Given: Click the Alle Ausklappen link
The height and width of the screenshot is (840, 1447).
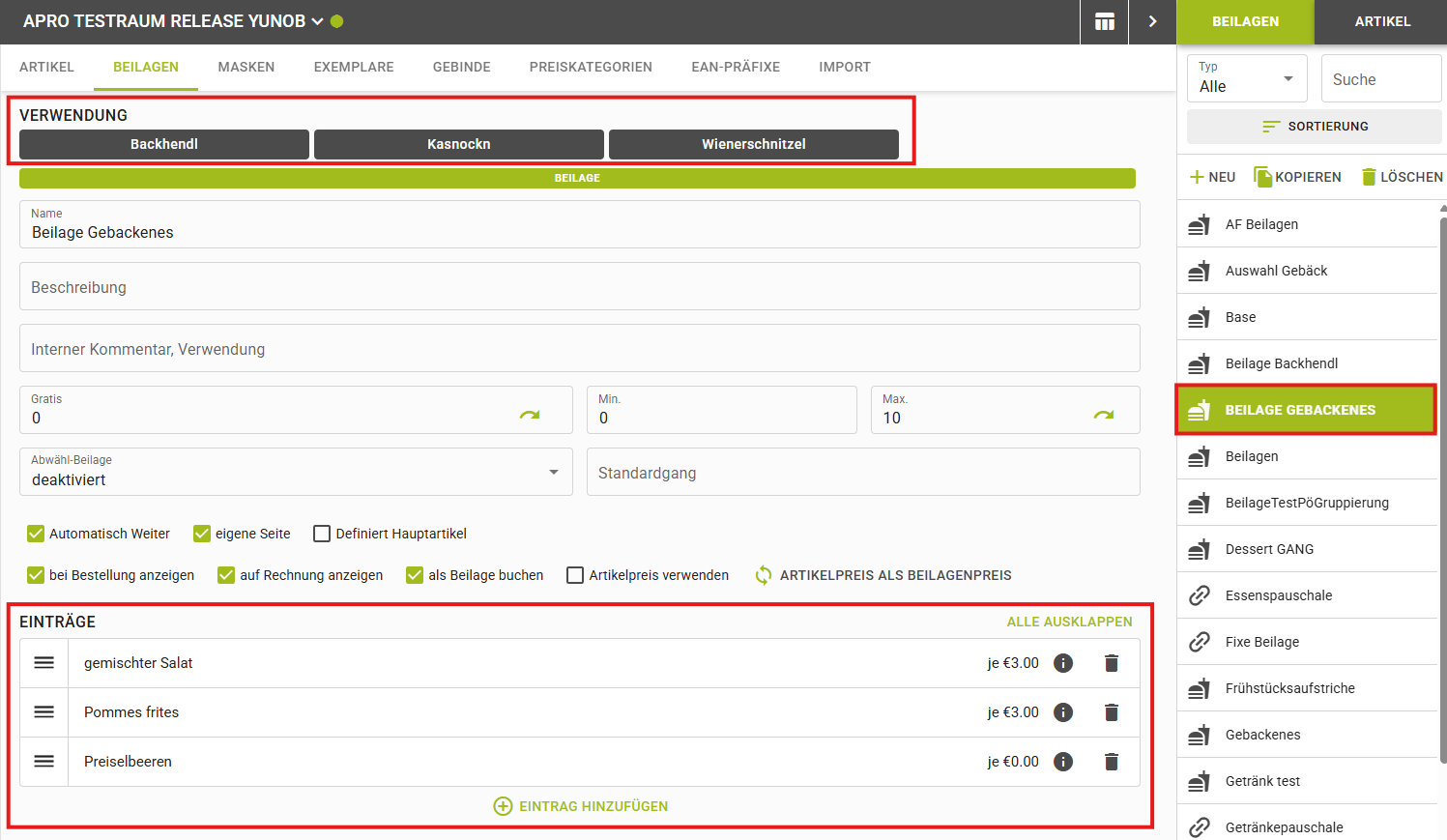Looking at the screenshot, I should [1069, 622].
